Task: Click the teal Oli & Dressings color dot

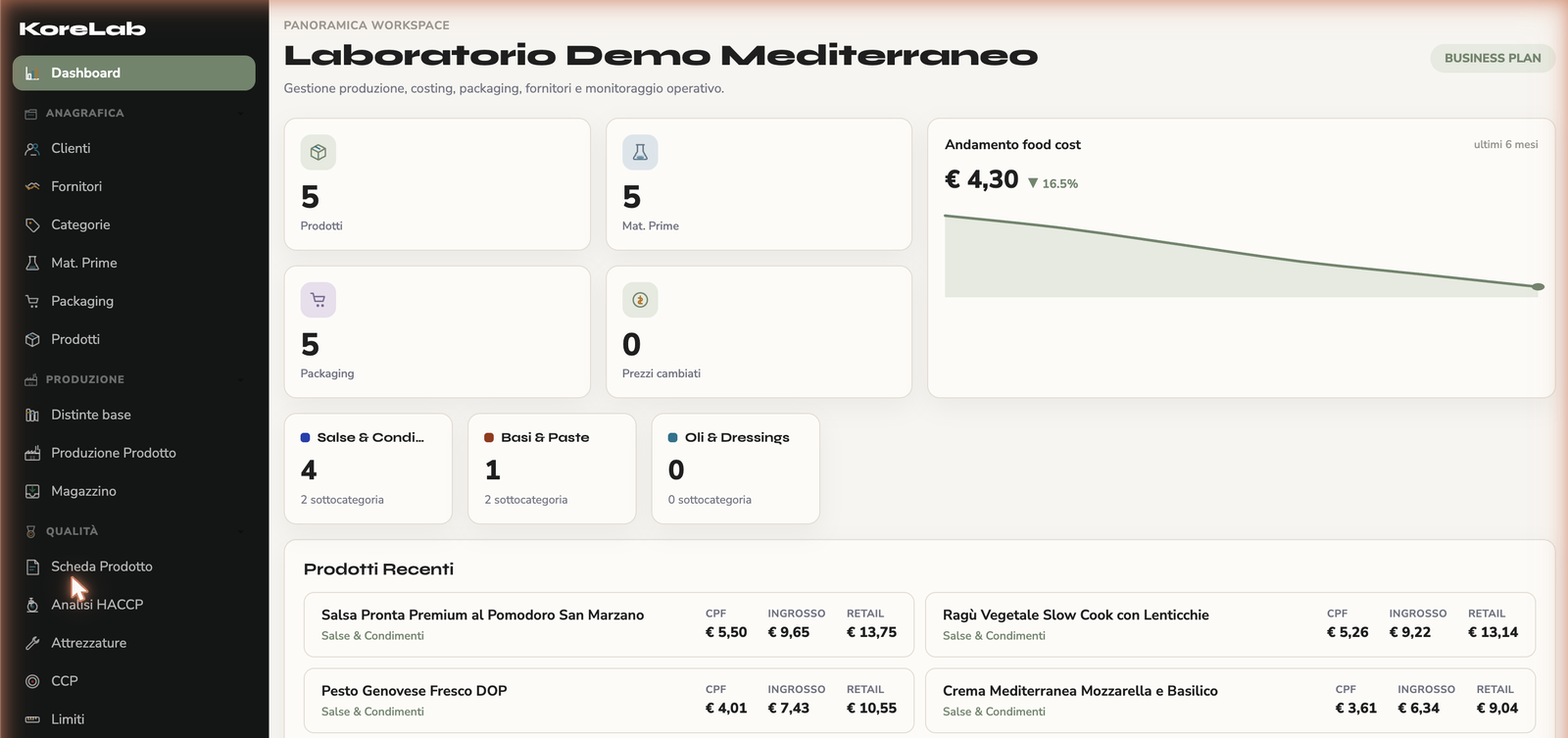Action: [x=673, y=438]
